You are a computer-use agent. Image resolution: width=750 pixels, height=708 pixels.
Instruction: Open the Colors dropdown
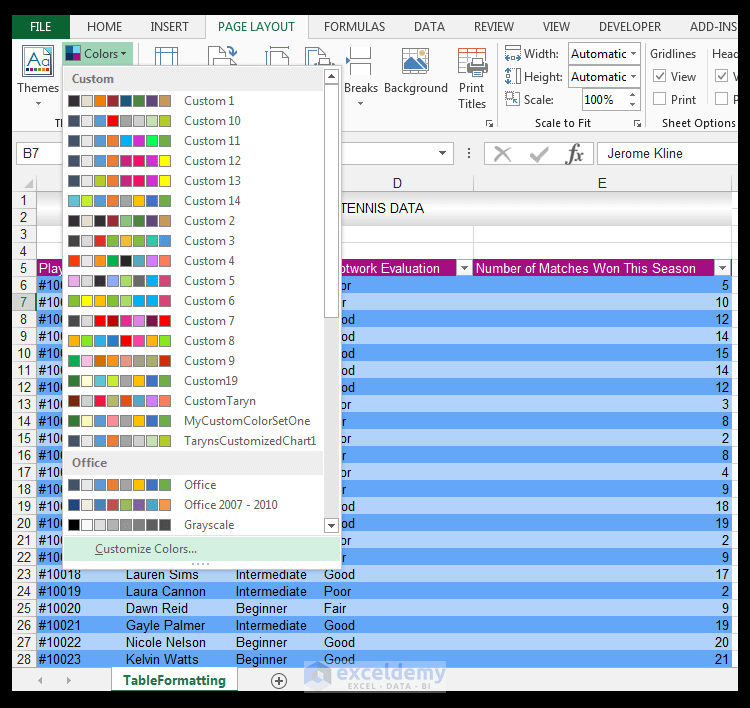coord(97,54)
